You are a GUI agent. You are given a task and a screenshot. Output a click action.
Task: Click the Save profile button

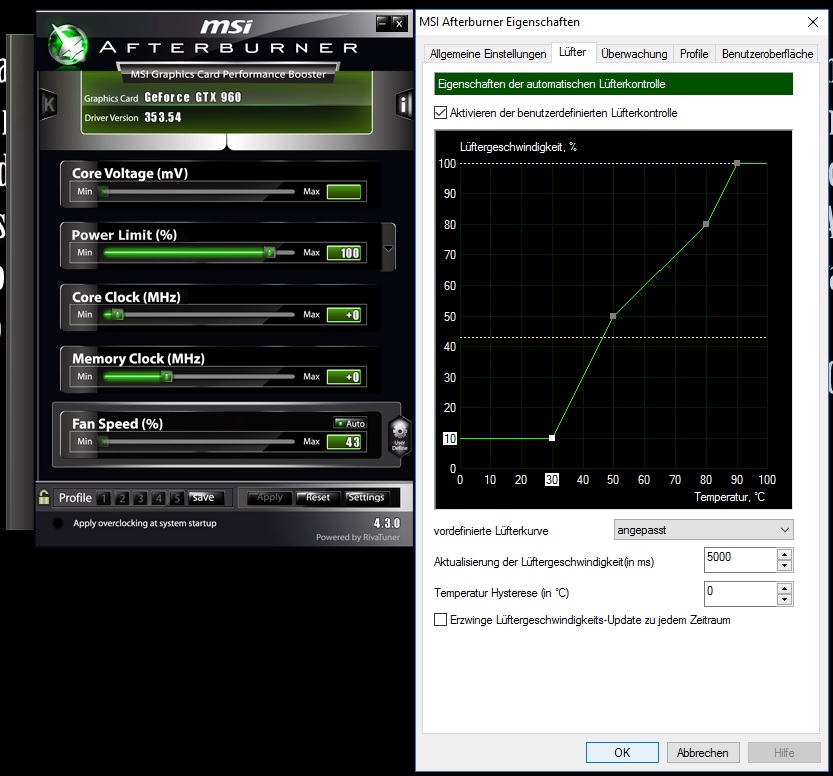pos(206,497)
